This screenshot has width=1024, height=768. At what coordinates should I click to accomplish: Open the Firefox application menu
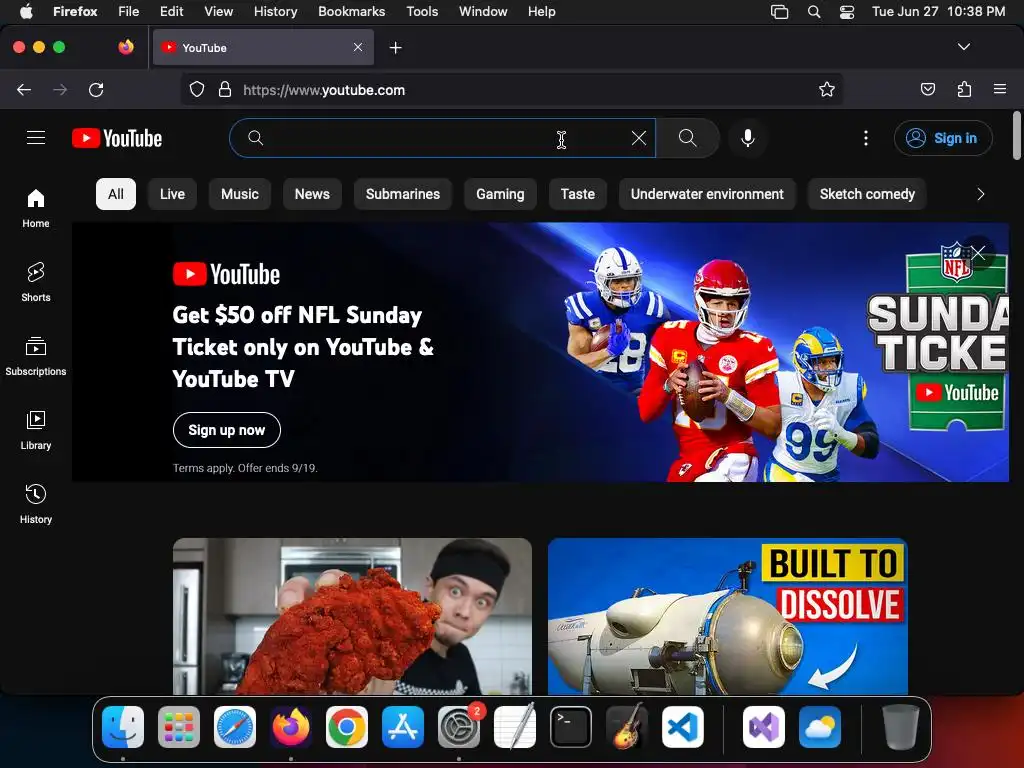point(999,89)
